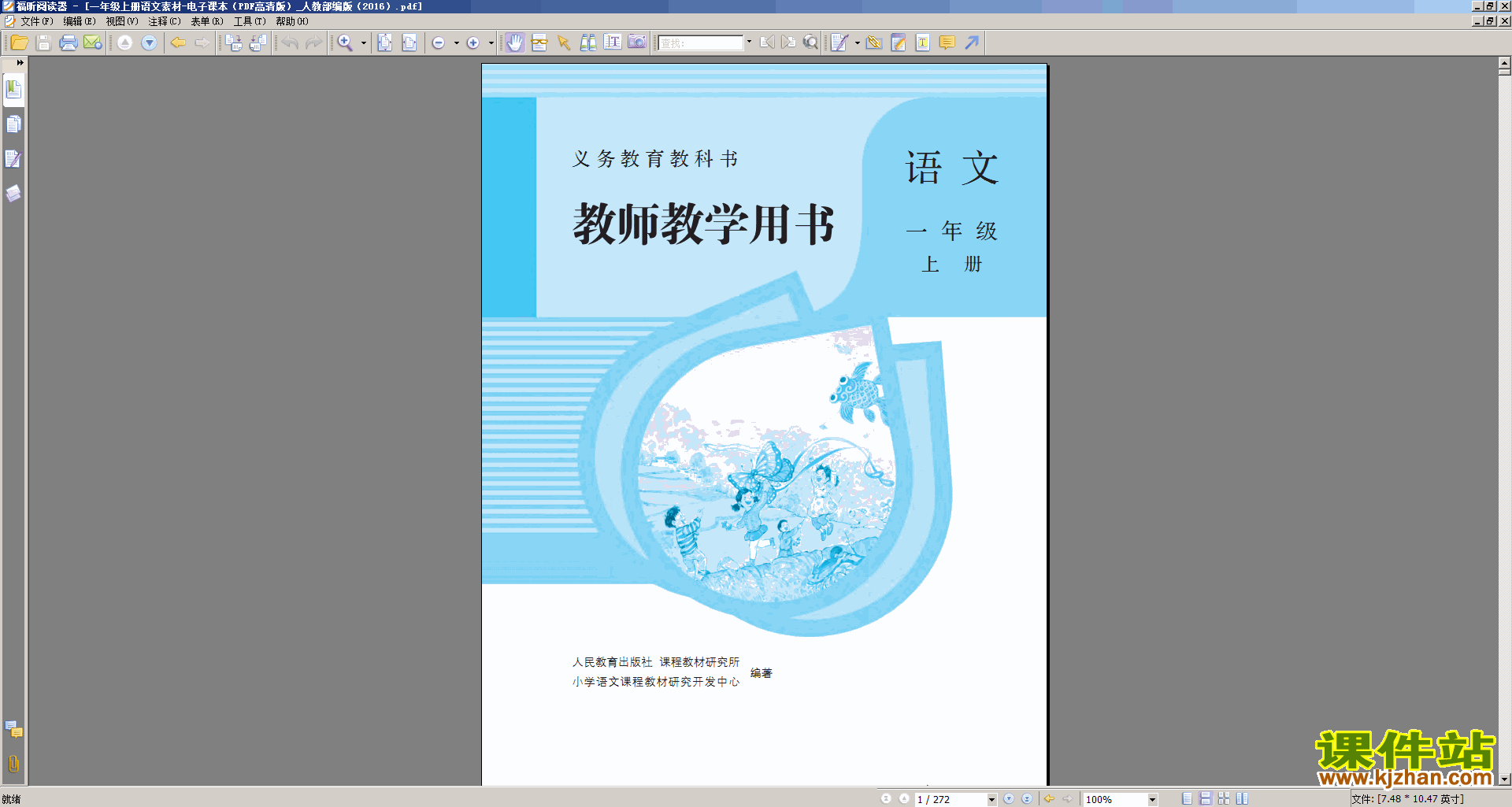This screenshot has height=807, width=1512.
Task: Expand the navigation pane with double arrow
Action: (20, 62)
